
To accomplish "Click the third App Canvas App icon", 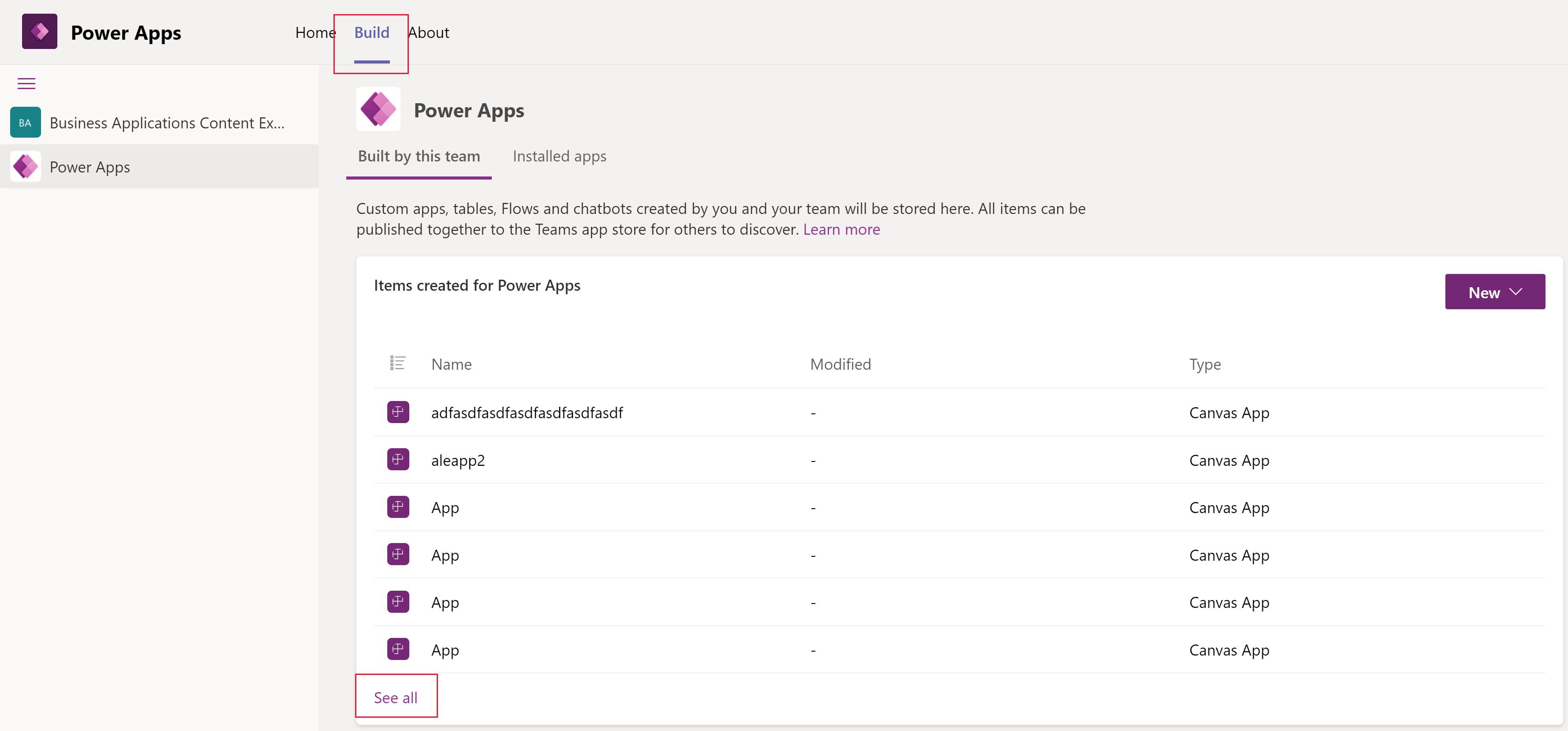I will (397, 601).
